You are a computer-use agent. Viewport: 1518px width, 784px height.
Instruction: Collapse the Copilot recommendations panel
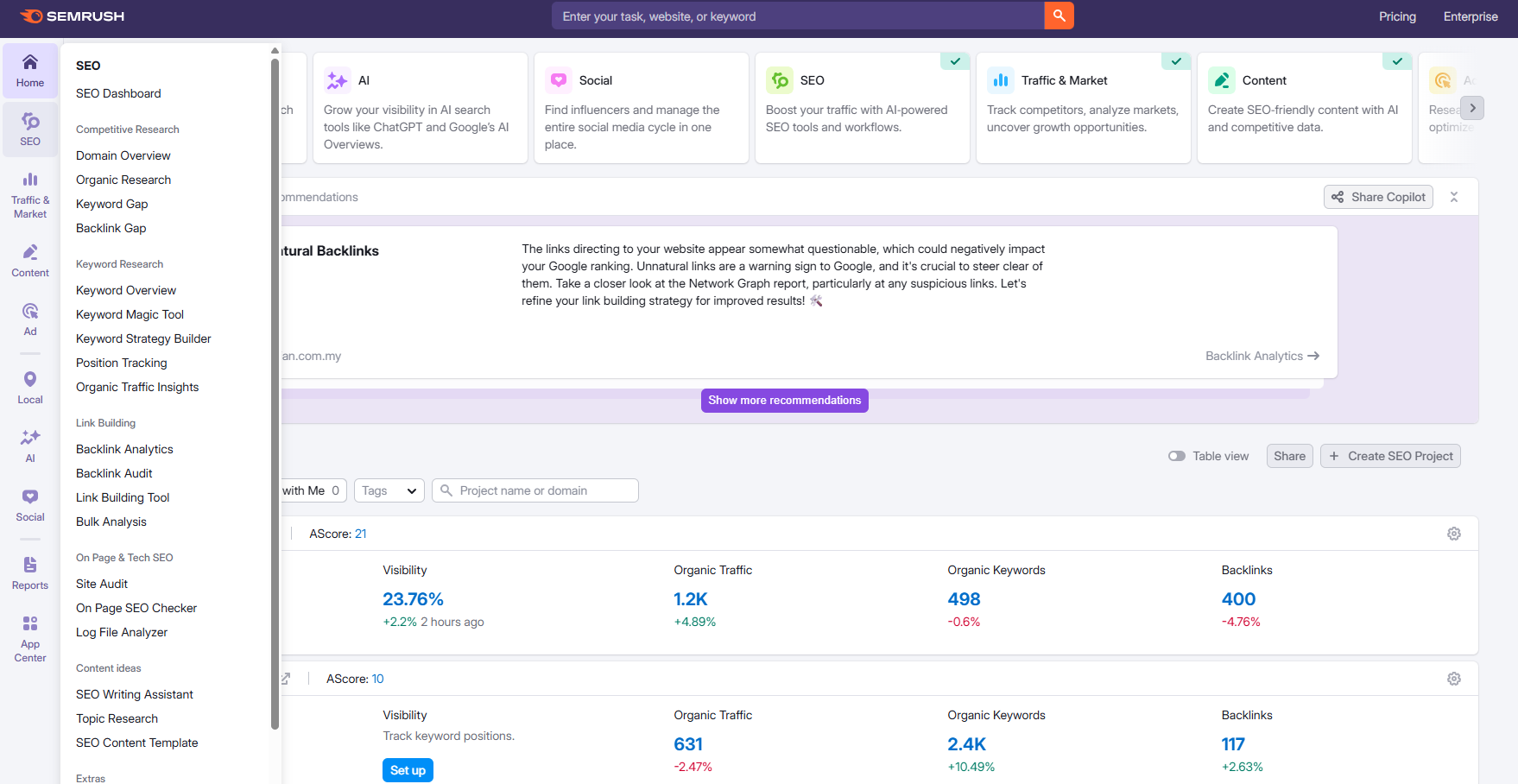(1454, 196)
